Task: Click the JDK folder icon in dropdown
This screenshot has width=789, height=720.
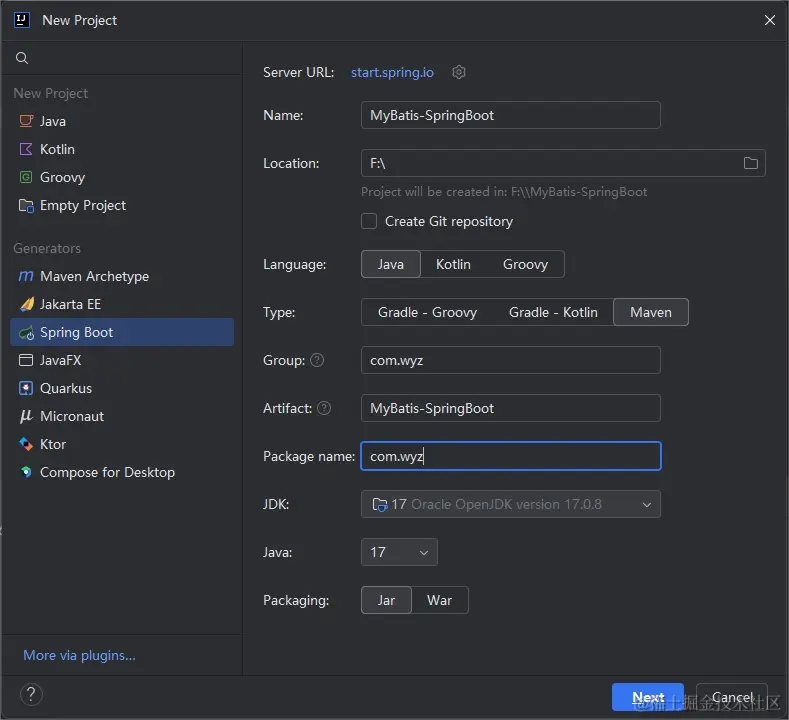Action: [x=380, y=504]
